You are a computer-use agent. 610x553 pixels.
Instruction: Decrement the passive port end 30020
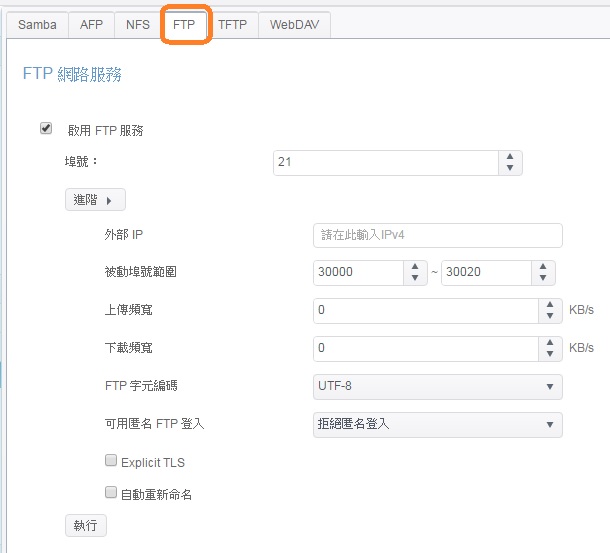pyautogui.click(x=543, y=278)
